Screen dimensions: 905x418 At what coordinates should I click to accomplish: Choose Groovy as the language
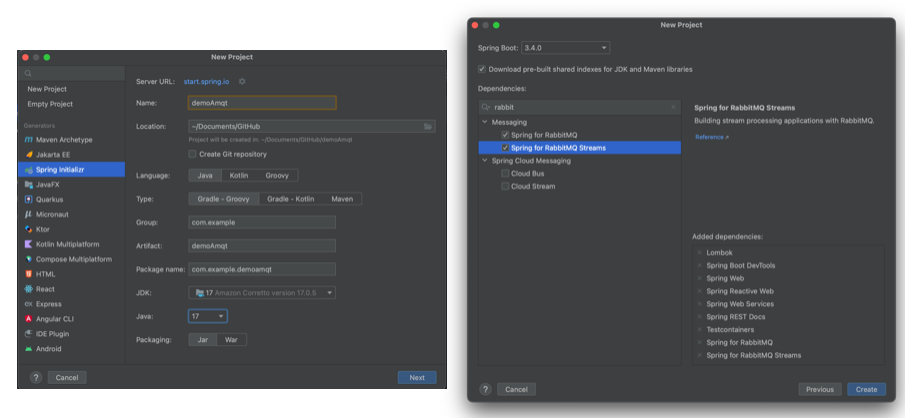pyautogui.click(x=277, y=176)
